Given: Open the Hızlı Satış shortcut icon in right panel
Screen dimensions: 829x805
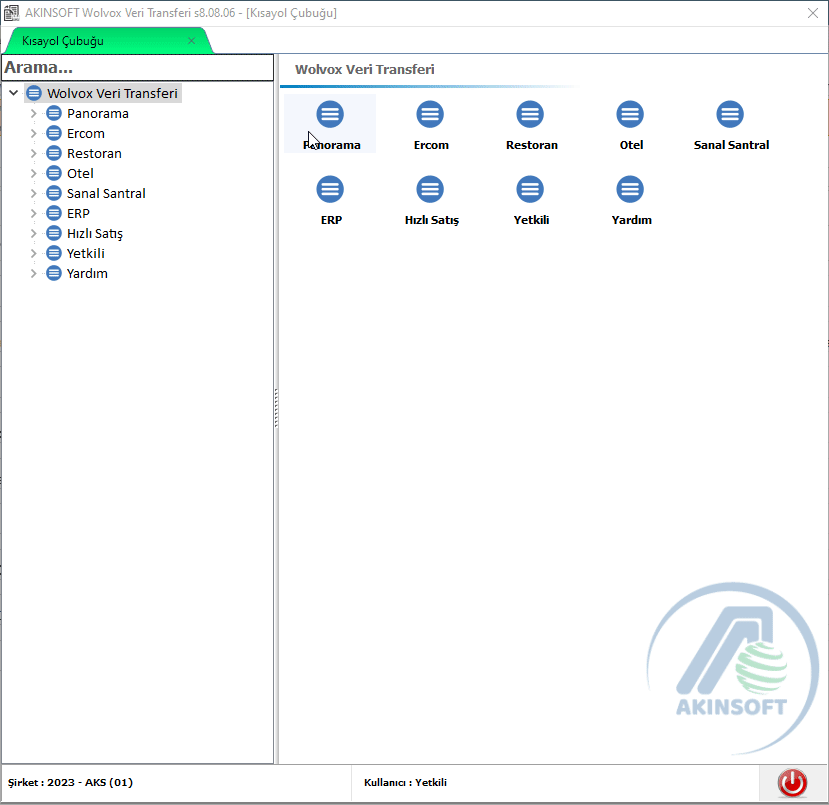Looking at the screenshot, I should (x=430, y=189).
